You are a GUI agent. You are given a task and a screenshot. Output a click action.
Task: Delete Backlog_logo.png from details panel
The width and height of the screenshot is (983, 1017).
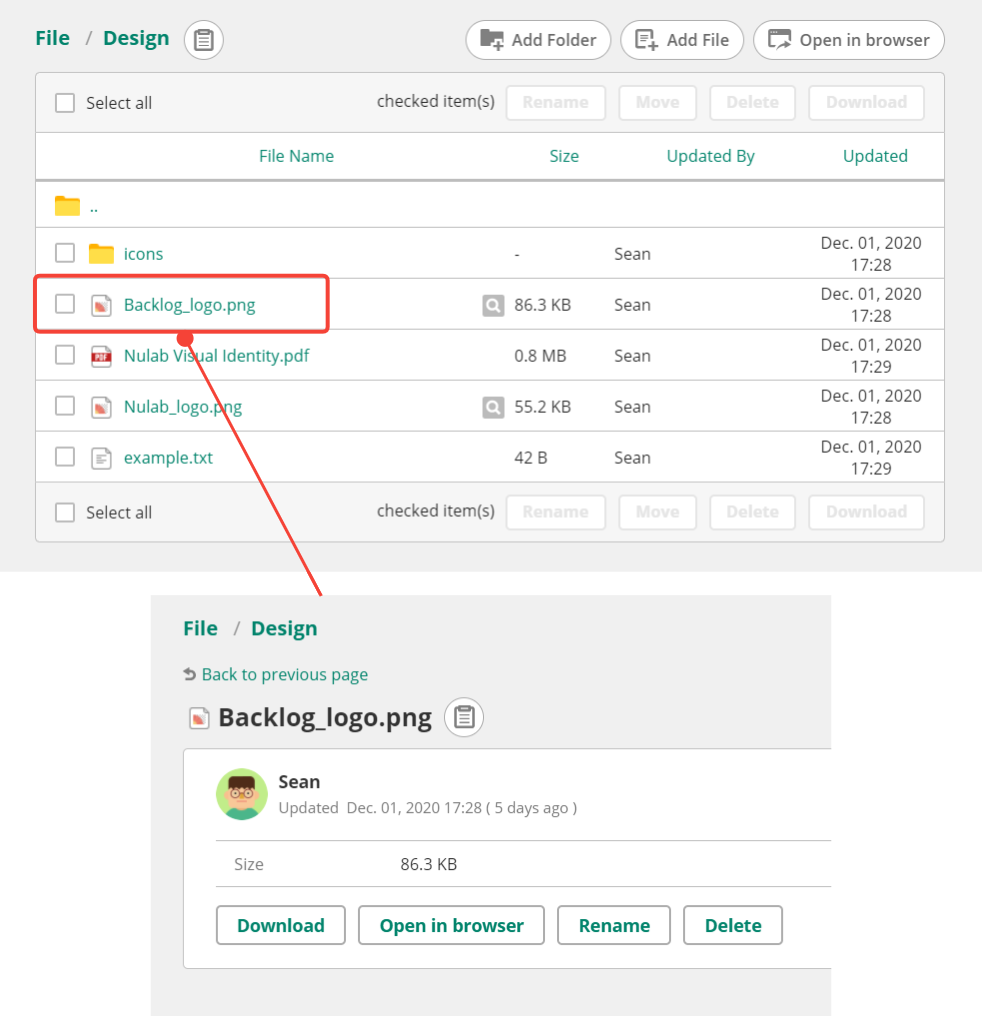tap(733, 926)
